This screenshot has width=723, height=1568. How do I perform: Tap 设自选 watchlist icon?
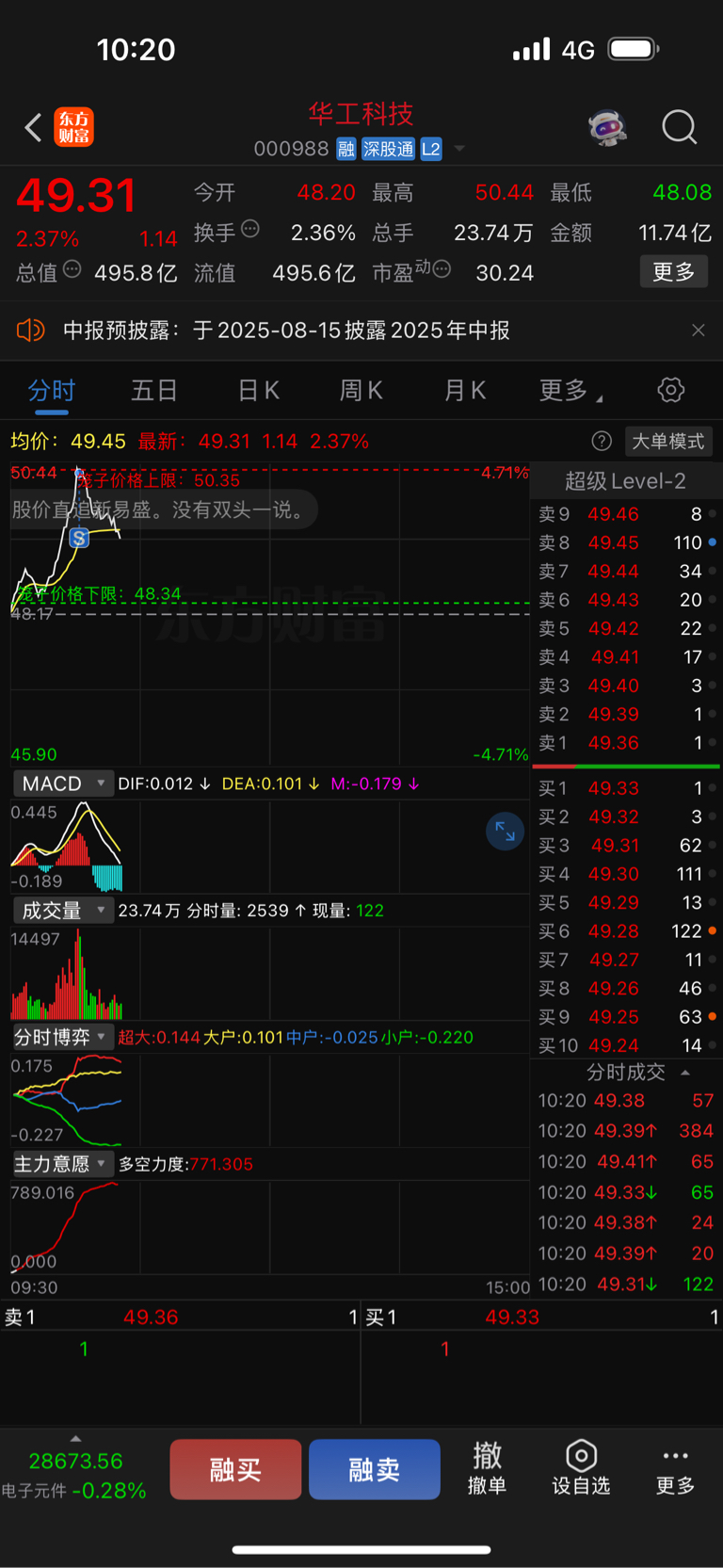click(x=581, y=1468)
